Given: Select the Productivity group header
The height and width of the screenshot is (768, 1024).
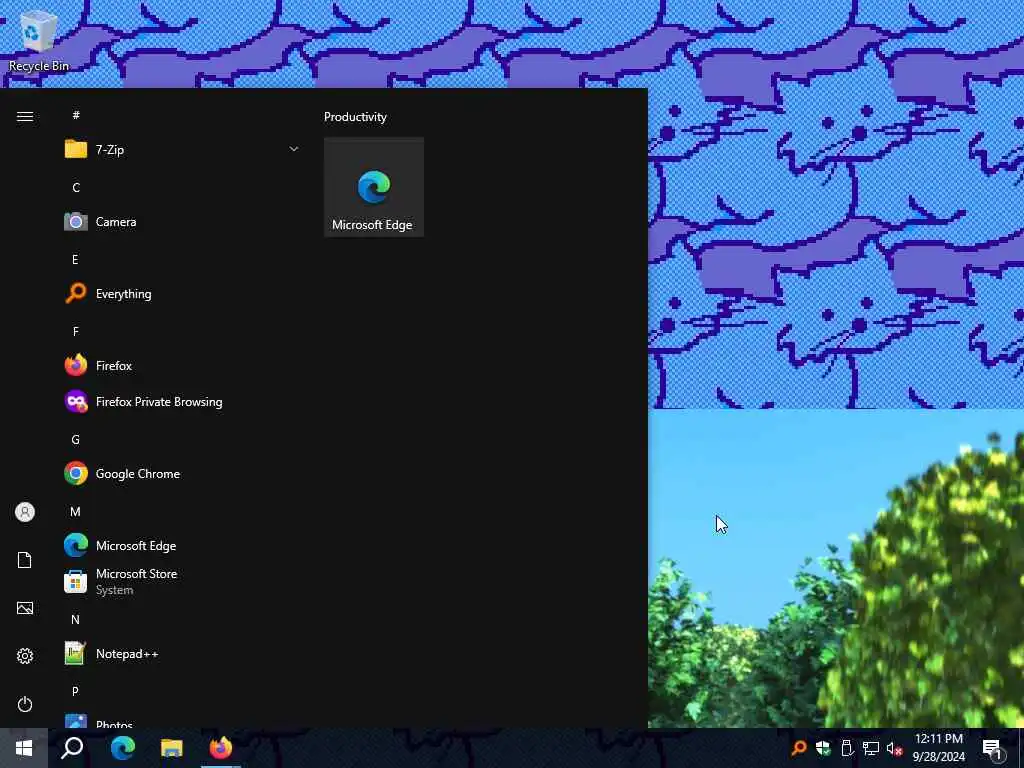Looking at the screenshot, I should [355, 117].
